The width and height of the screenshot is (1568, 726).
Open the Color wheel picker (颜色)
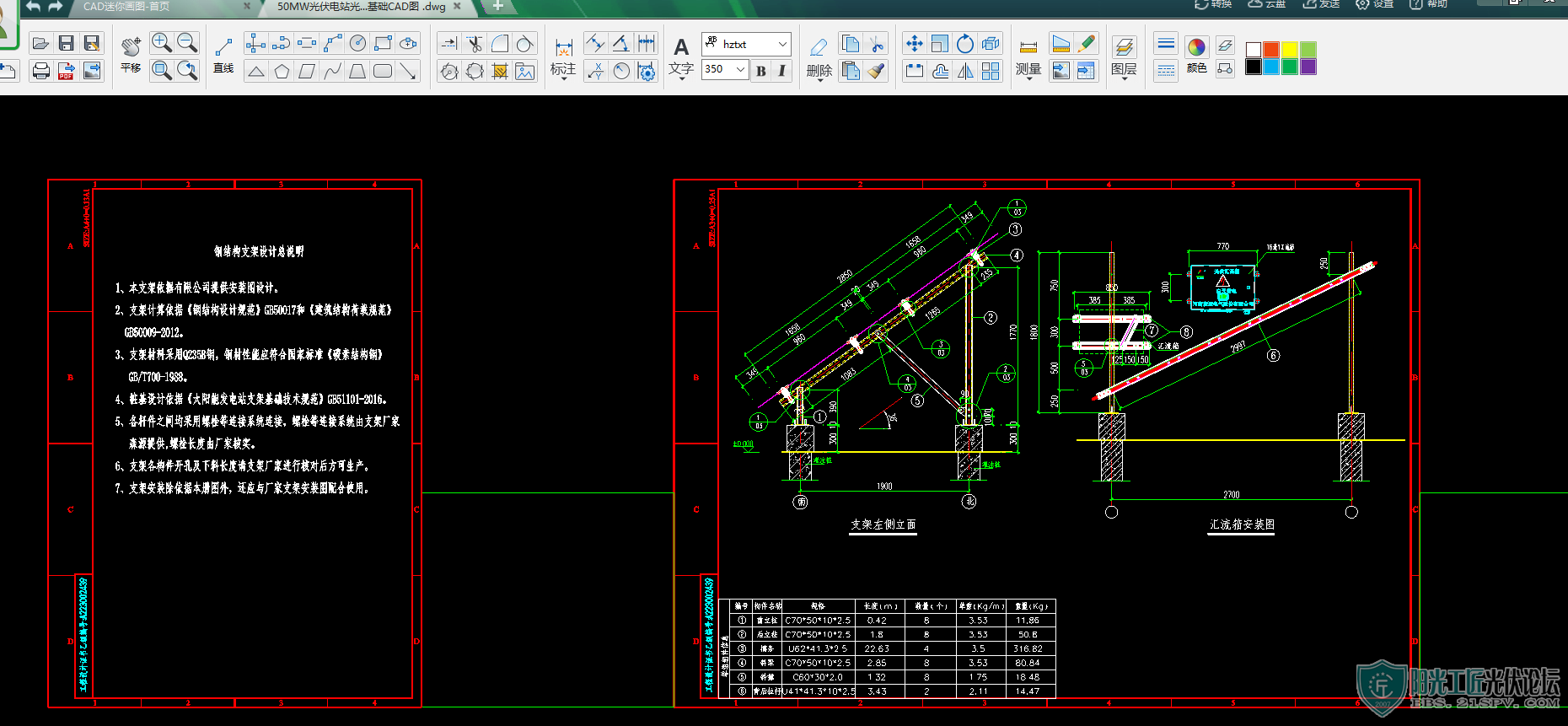coord(1196,55)
